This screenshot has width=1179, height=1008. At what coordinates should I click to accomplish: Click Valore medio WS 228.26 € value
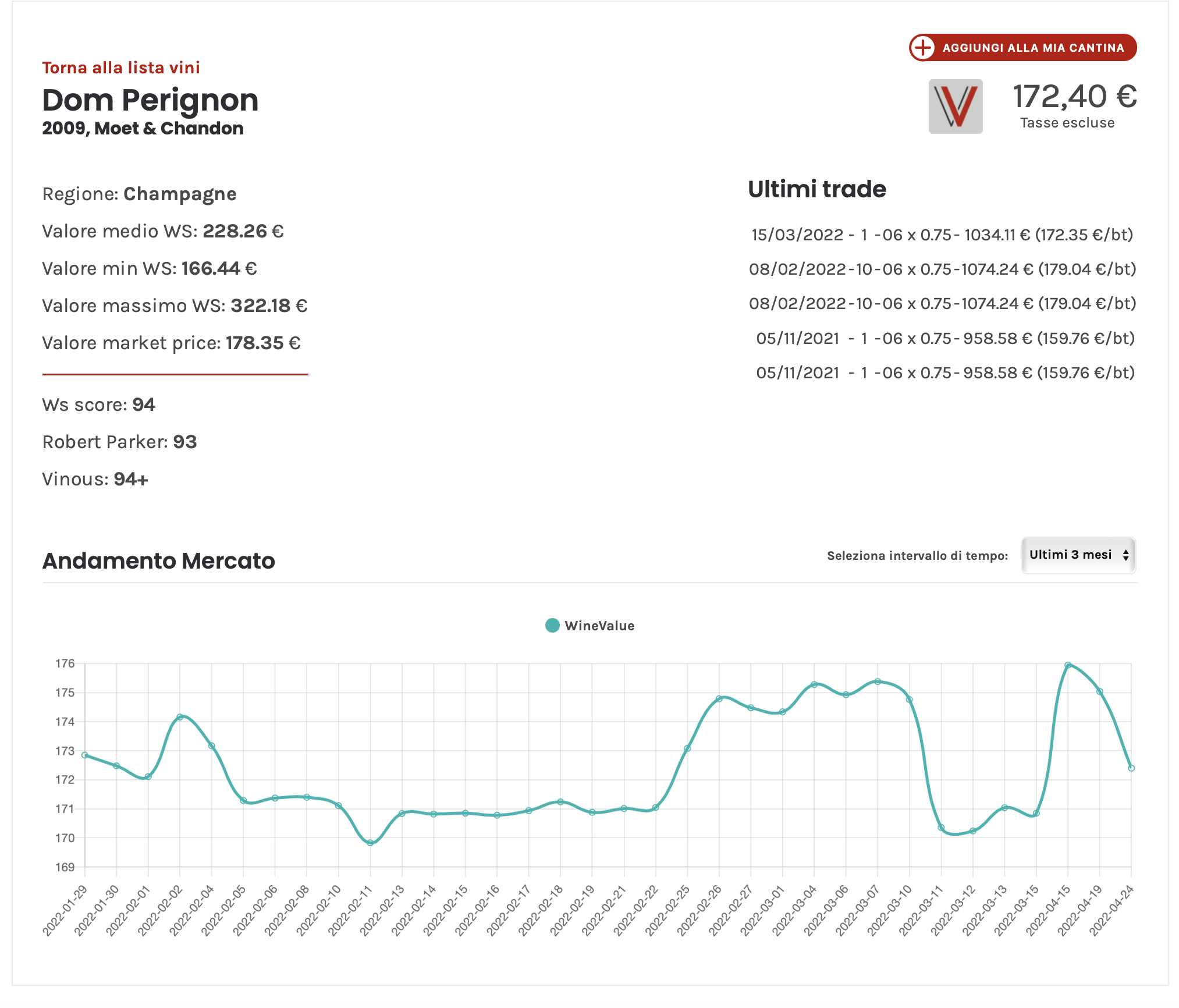pos(243,231)
